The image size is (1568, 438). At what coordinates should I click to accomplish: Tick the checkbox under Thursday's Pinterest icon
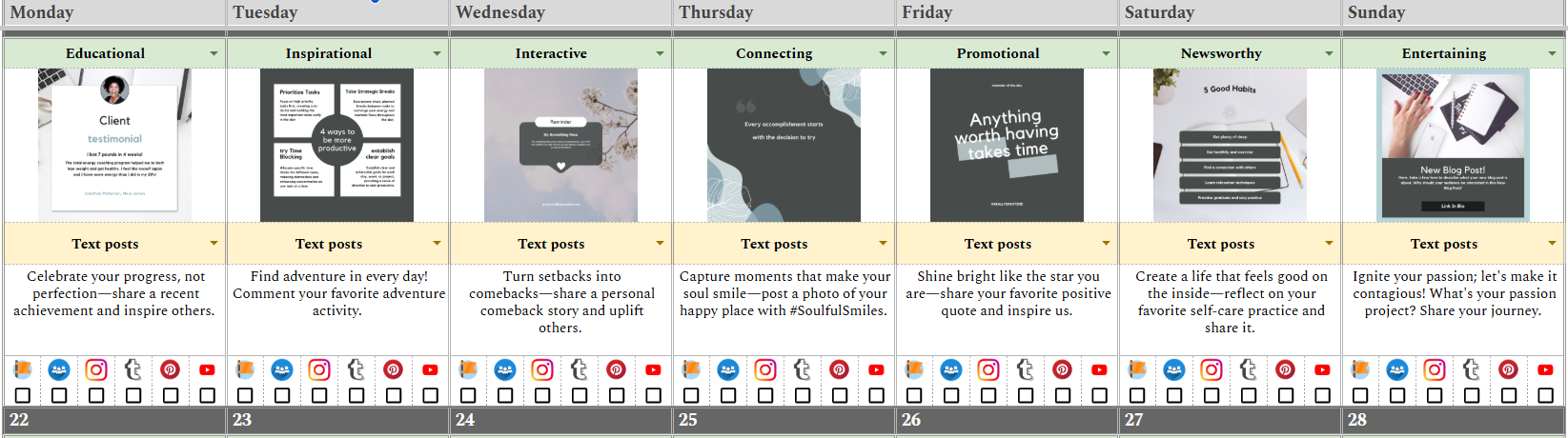(840, 395)
